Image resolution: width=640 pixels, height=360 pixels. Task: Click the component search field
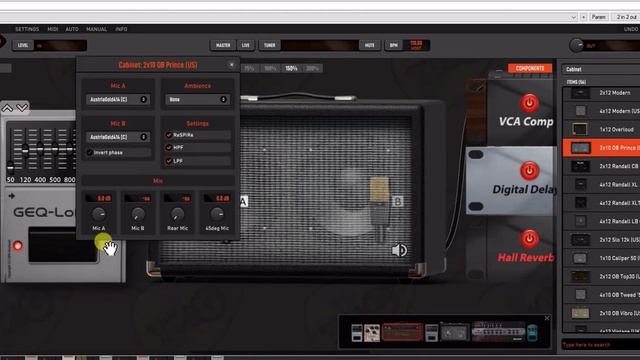pos(601,345)
